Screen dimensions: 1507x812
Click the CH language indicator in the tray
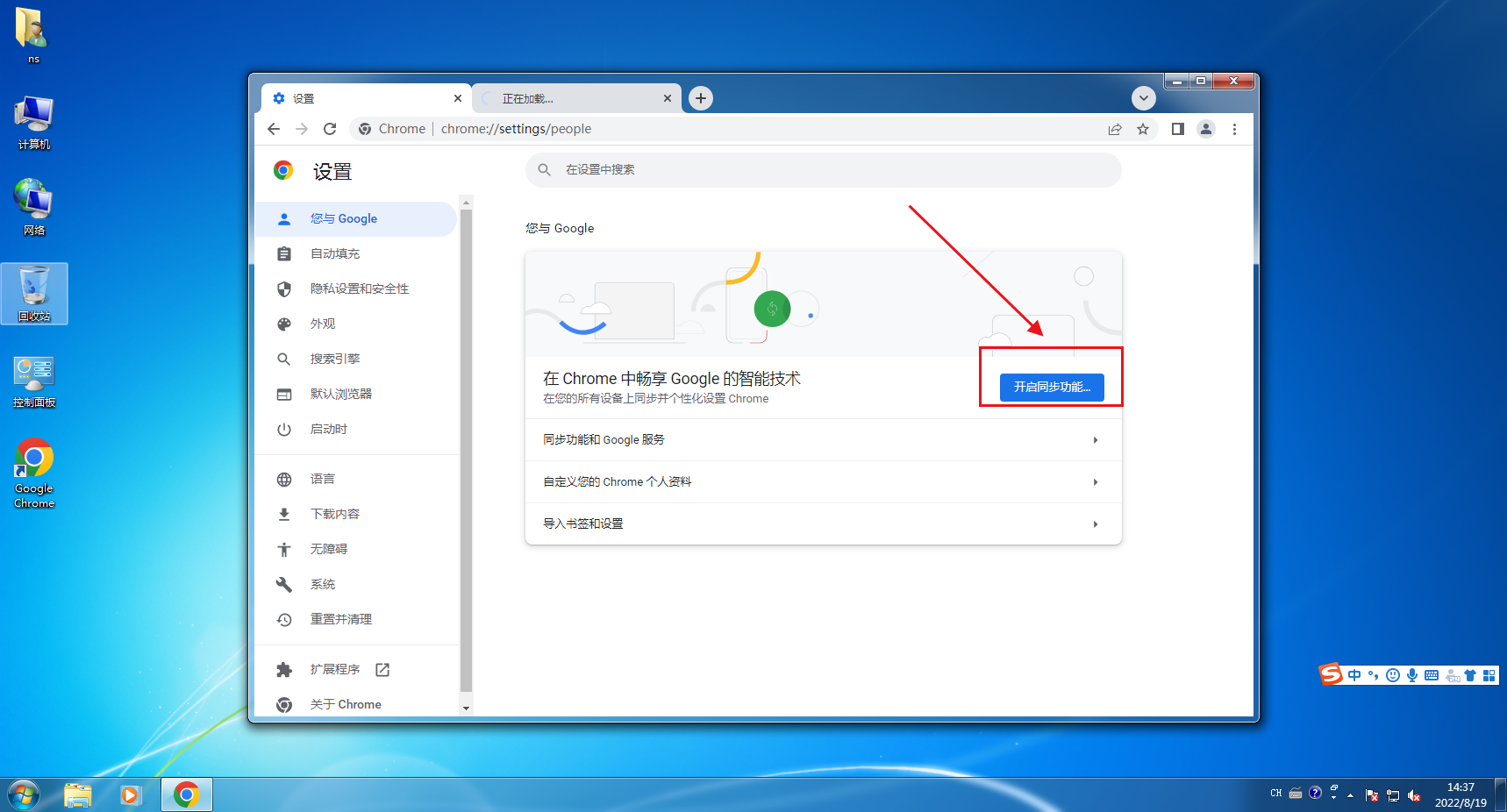tap(1276, 794)
